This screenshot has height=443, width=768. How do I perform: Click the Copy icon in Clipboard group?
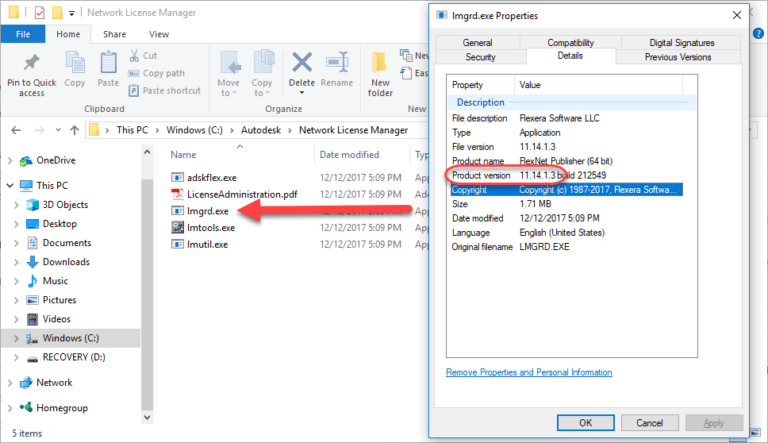coord(74,64)
